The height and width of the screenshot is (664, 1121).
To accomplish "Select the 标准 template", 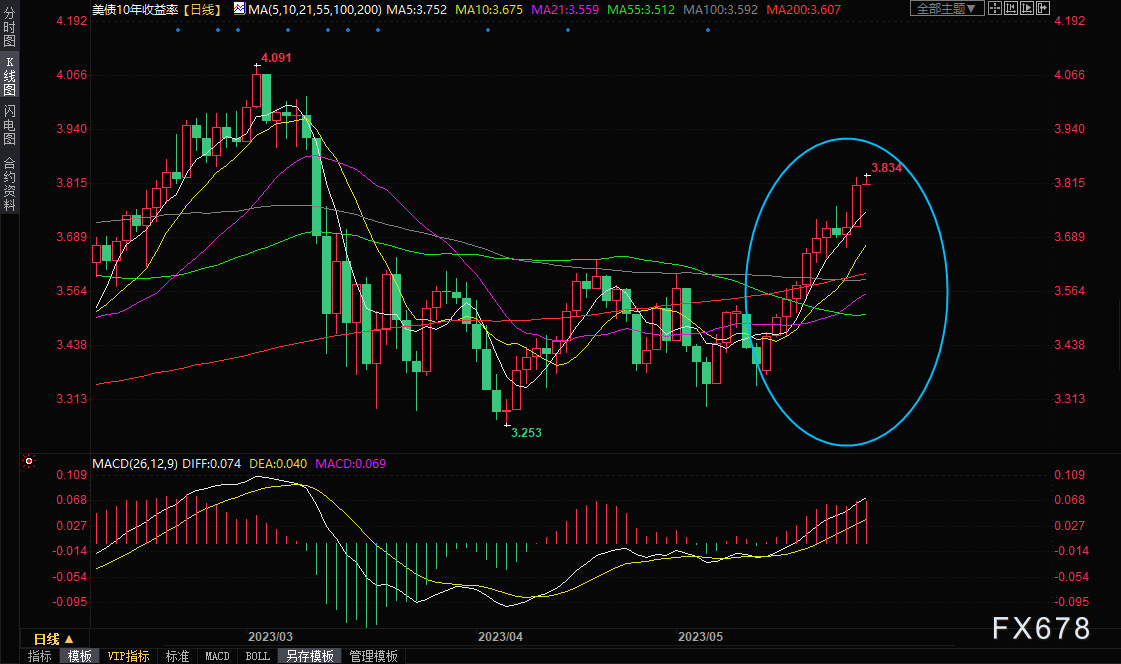I will pos(177,656).
